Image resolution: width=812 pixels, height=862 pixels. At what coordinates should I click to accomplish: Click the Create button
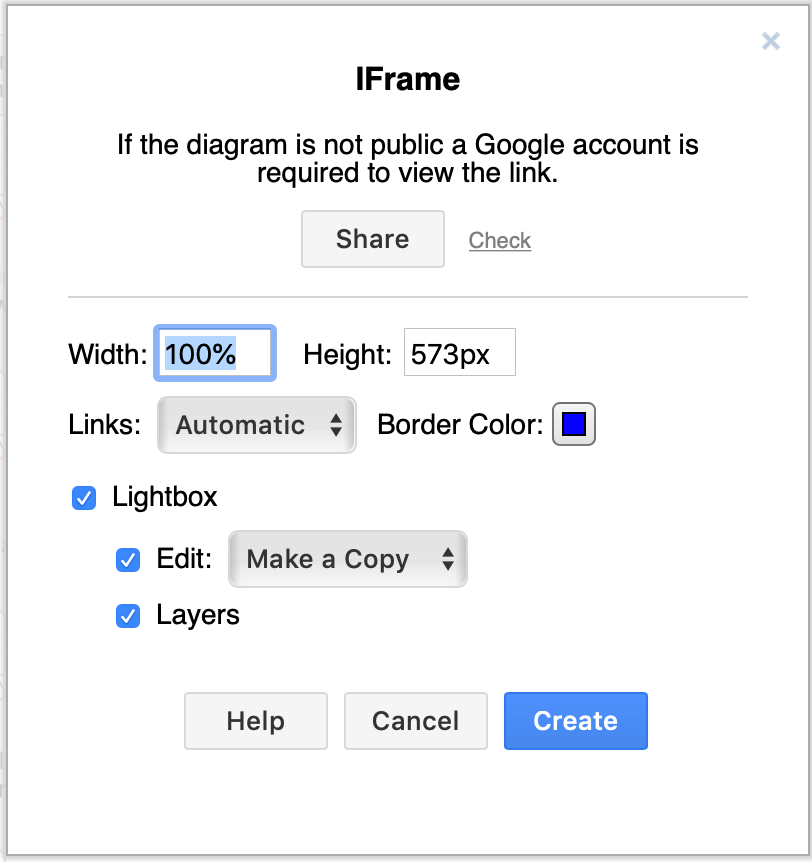click(575, 720)
